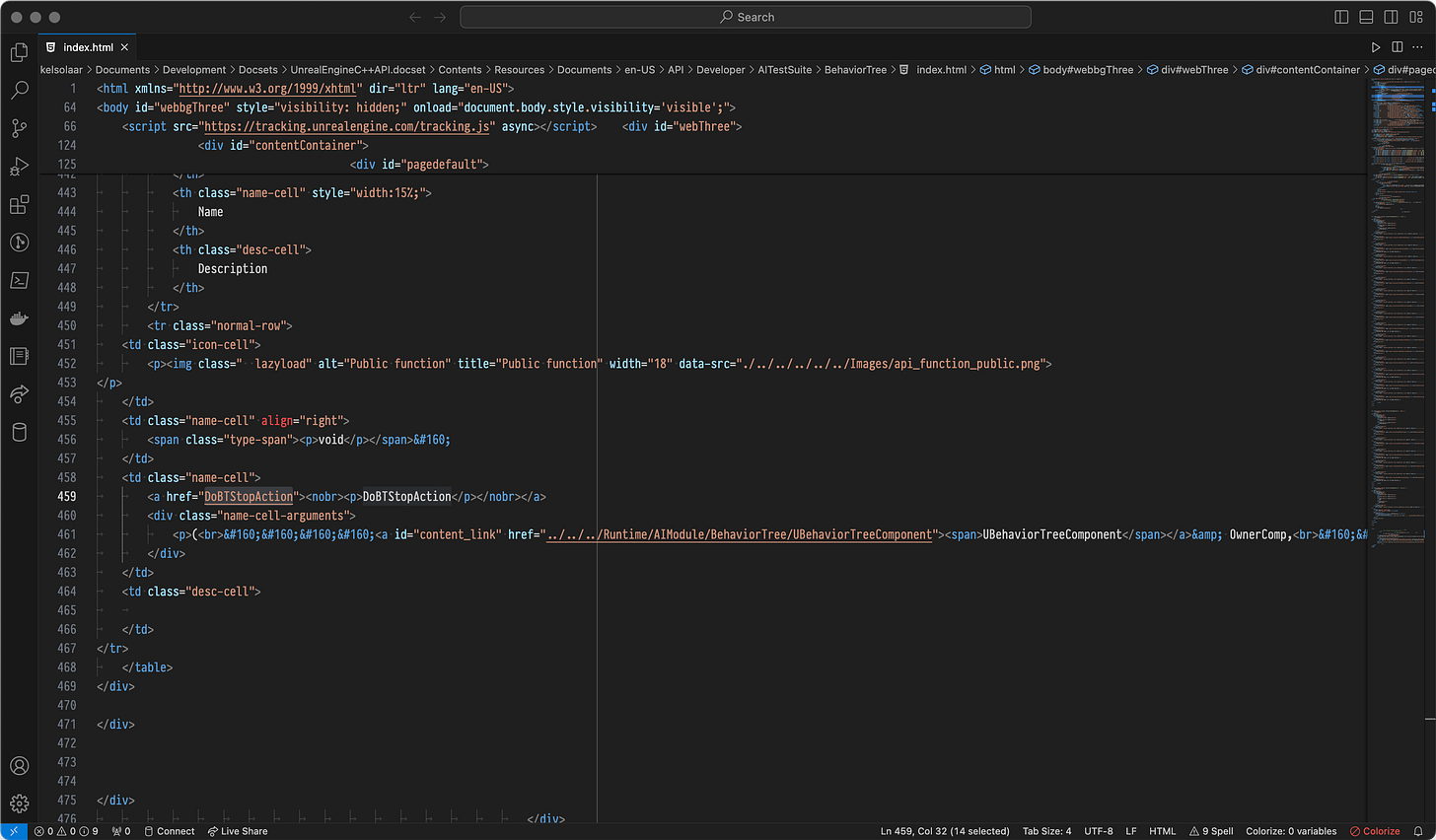The width and height of the screenshot is (1436, 840).
Task: Click Ln 459, Col 32 go-to-line indicator
Action: click(945, 831)
